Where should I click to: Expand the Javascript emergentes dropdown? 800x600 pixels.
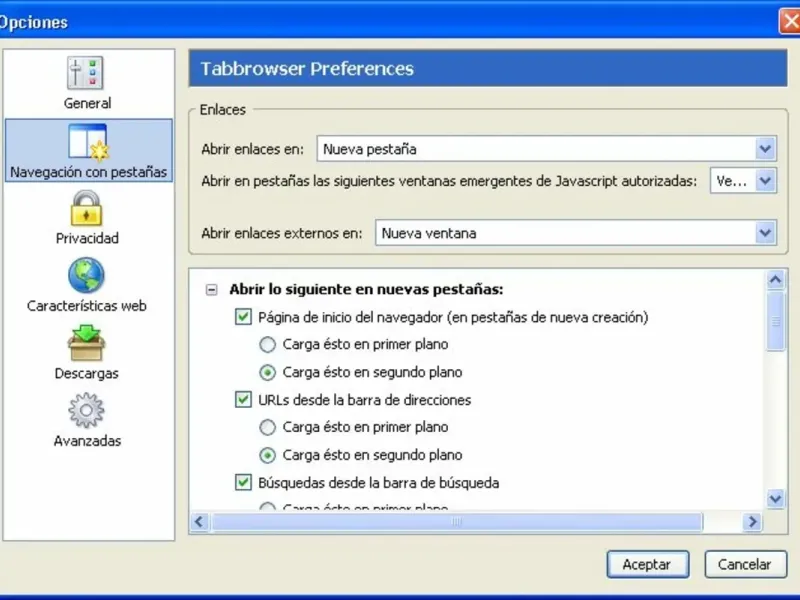click(766, 181)
